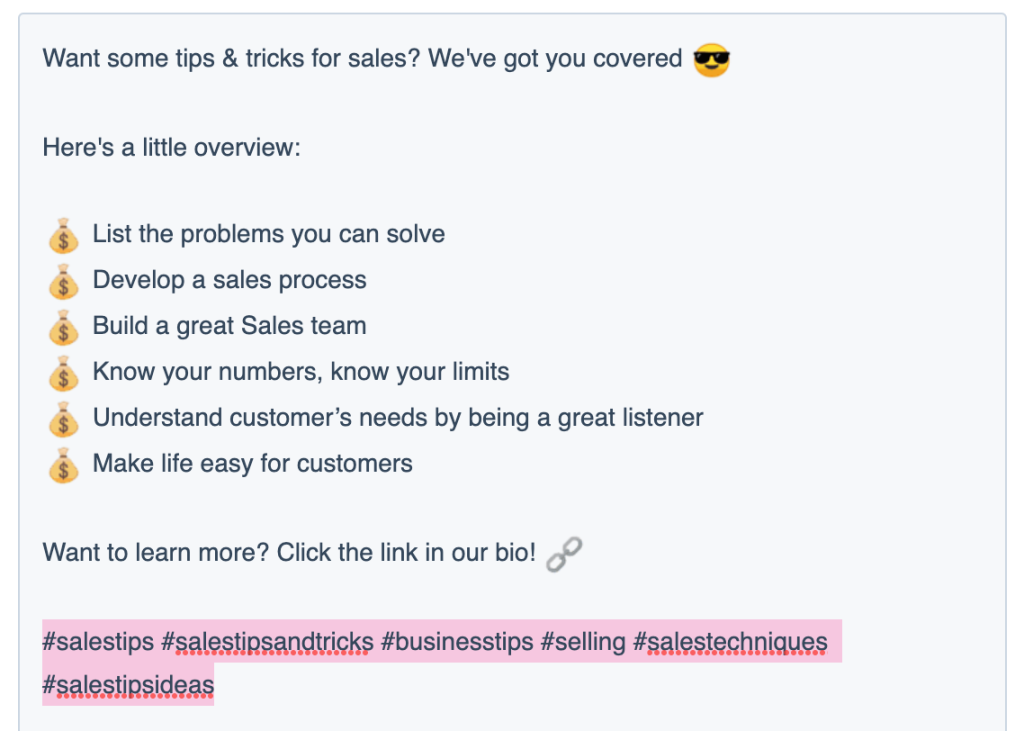Click the money bag beside 'Make life easy'
Viewport: 1024px width, 731px height.
63,465
